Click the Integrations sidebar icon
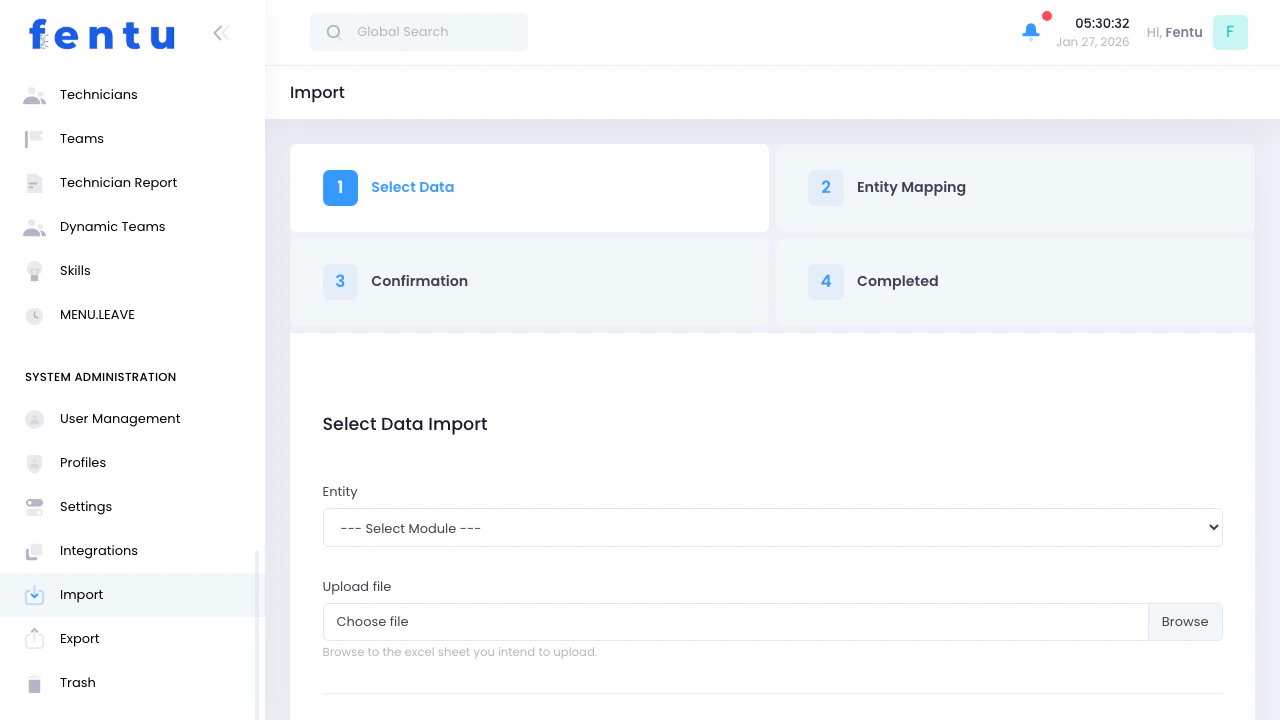The height and width of the screenshot is (720, 1280). click(x=33, y=550)
